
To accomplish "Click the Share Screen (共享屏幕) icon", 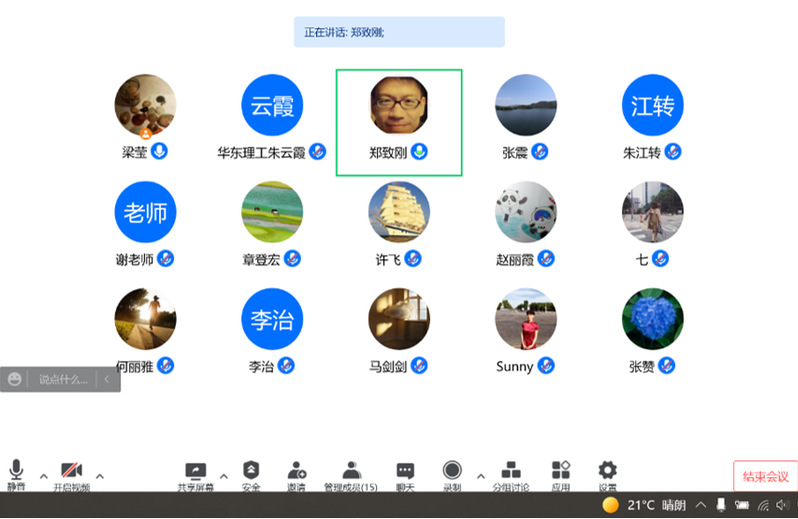I will click(196, 470).
